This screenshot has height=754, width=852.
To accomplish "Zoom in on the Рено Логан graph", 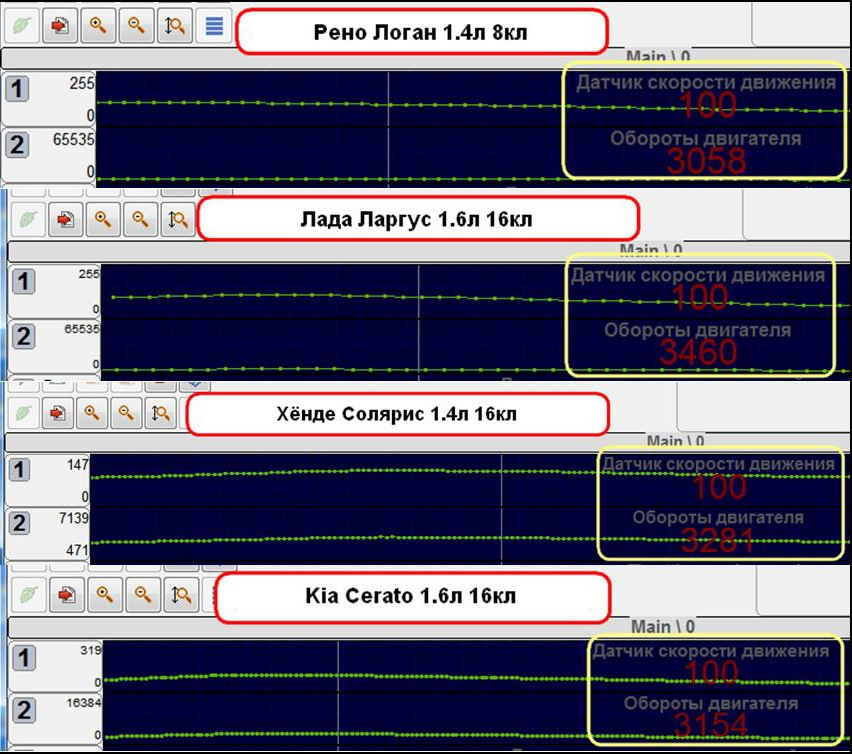I will coord(98,25).
